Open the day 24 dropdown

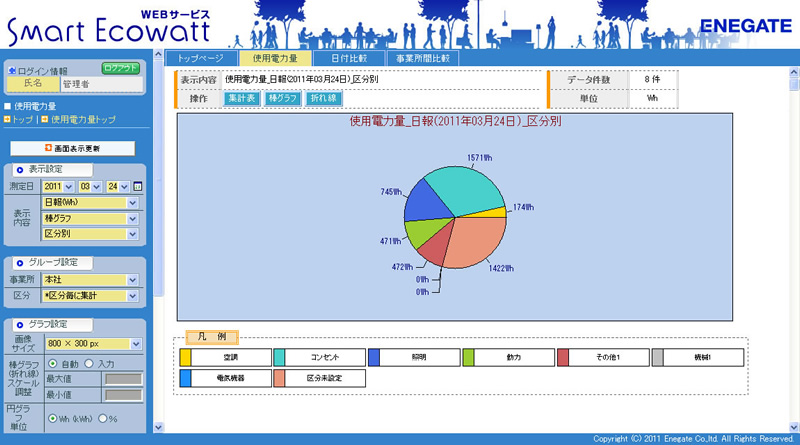pos(118,187)
